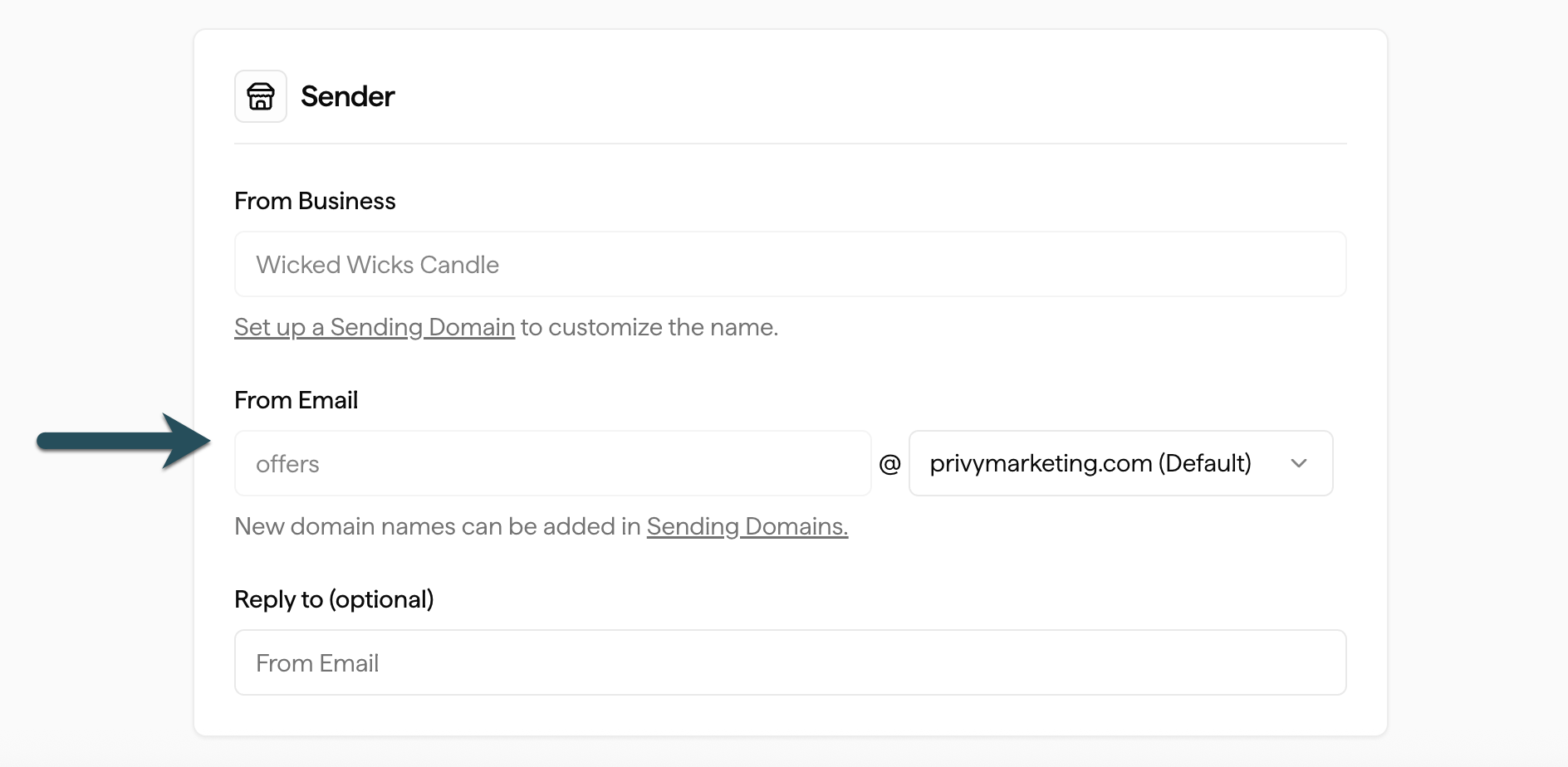This screenshot has width=1568, height=767.
Task: Select the From Business label
Action: pos(315,200)
